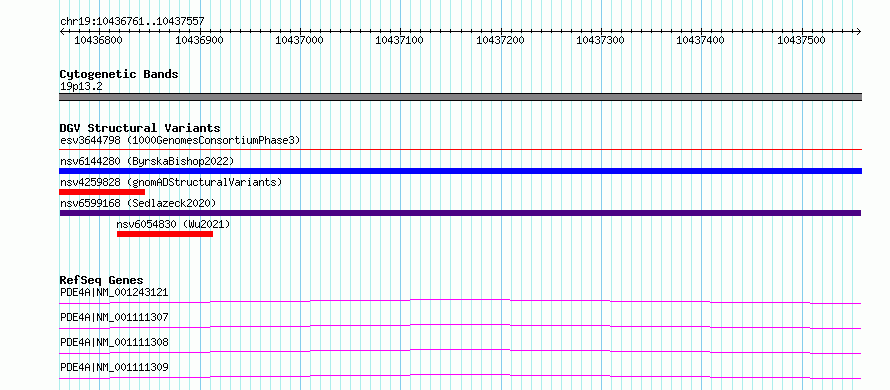
Task: Click ruler position 10436800
Action: 99,40
